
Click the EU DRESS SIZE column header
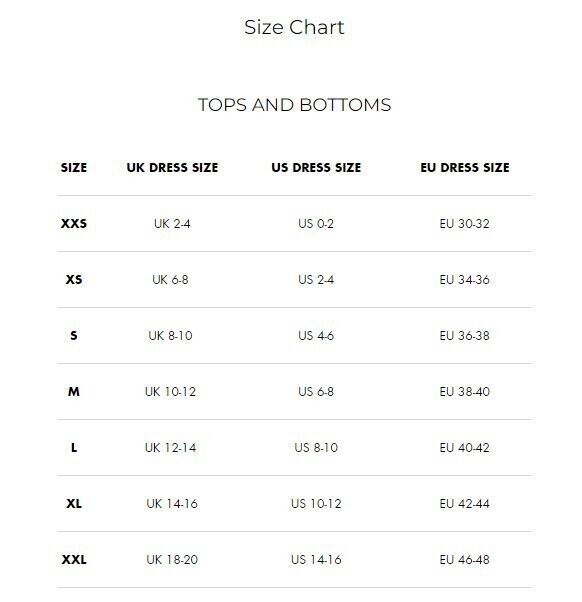coord(465,167)
